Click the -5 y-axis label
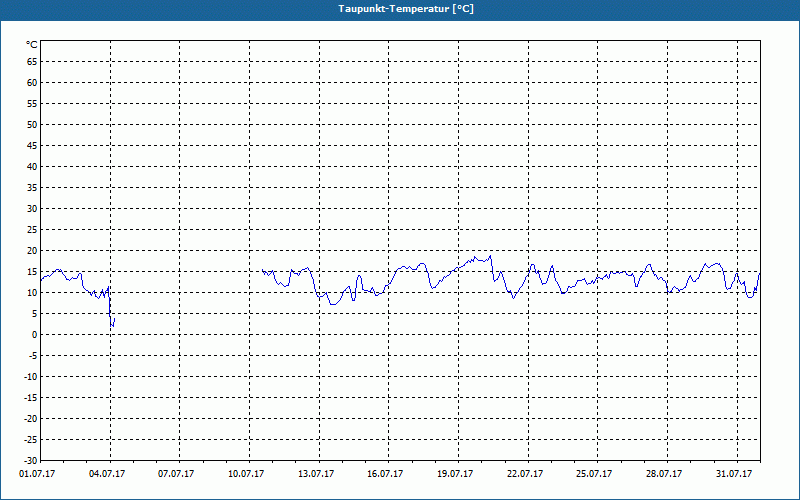This screenshot has height=500, width=800. (x=33, y=356)
